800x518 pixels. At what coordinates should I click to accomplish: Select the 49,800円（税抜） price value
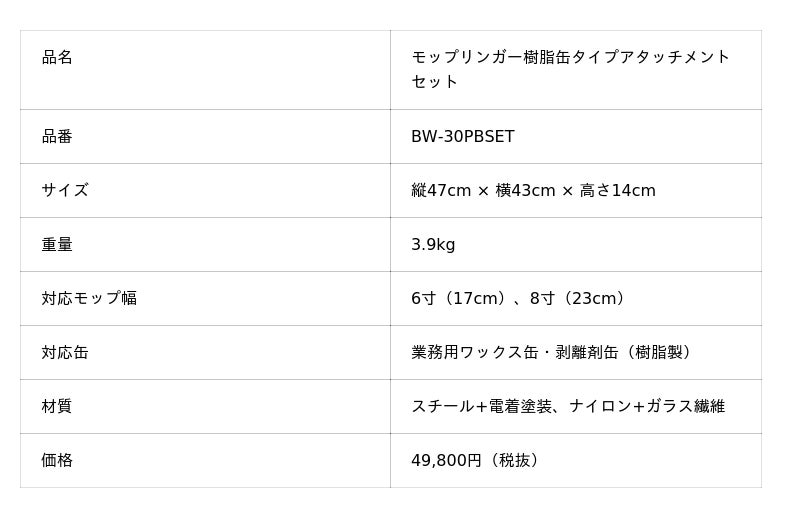pyautogui.click(x=477, y=461)
